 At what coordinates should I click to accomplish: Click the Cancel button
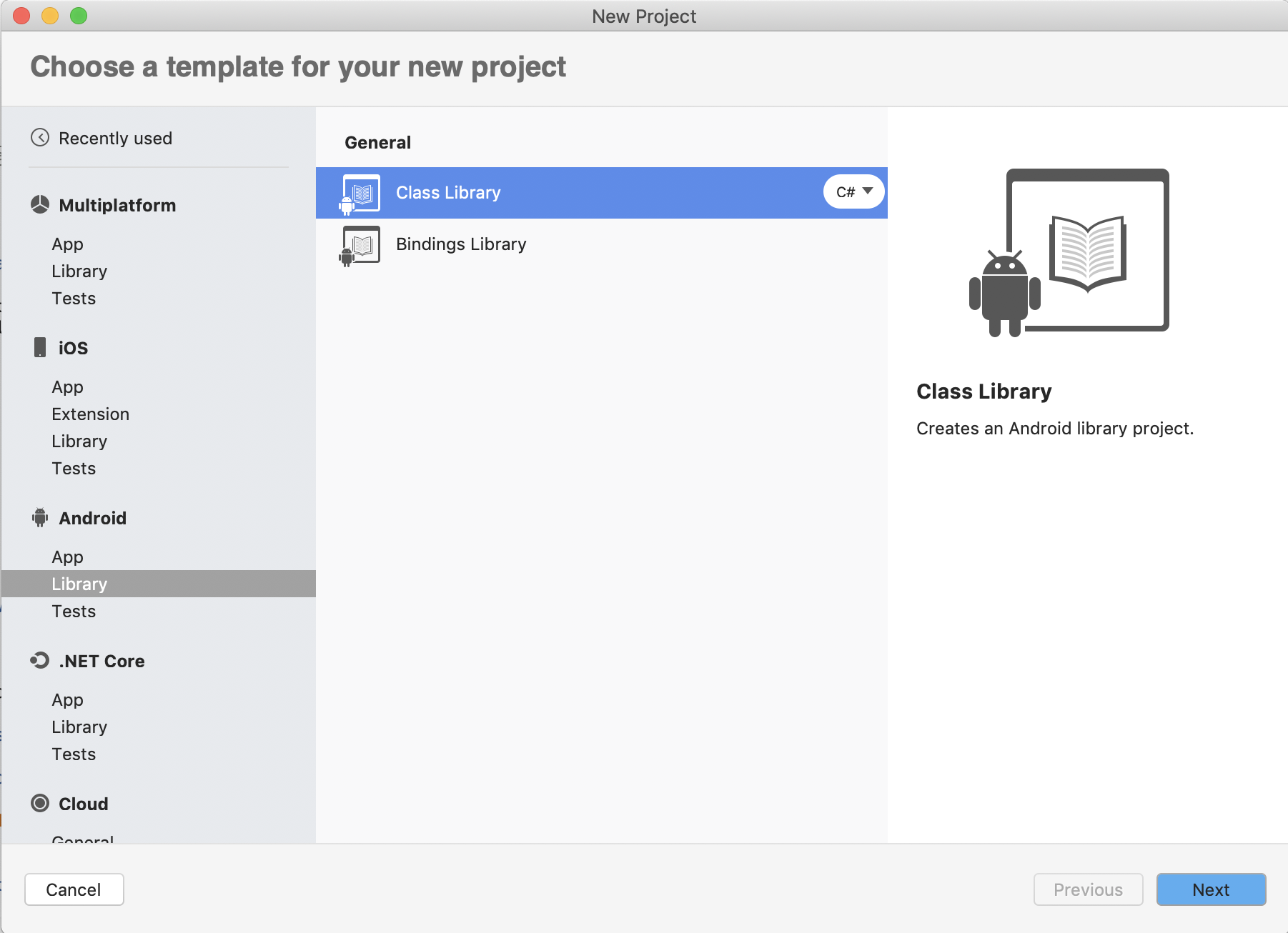pyautogui.click(x=74, y=889)
